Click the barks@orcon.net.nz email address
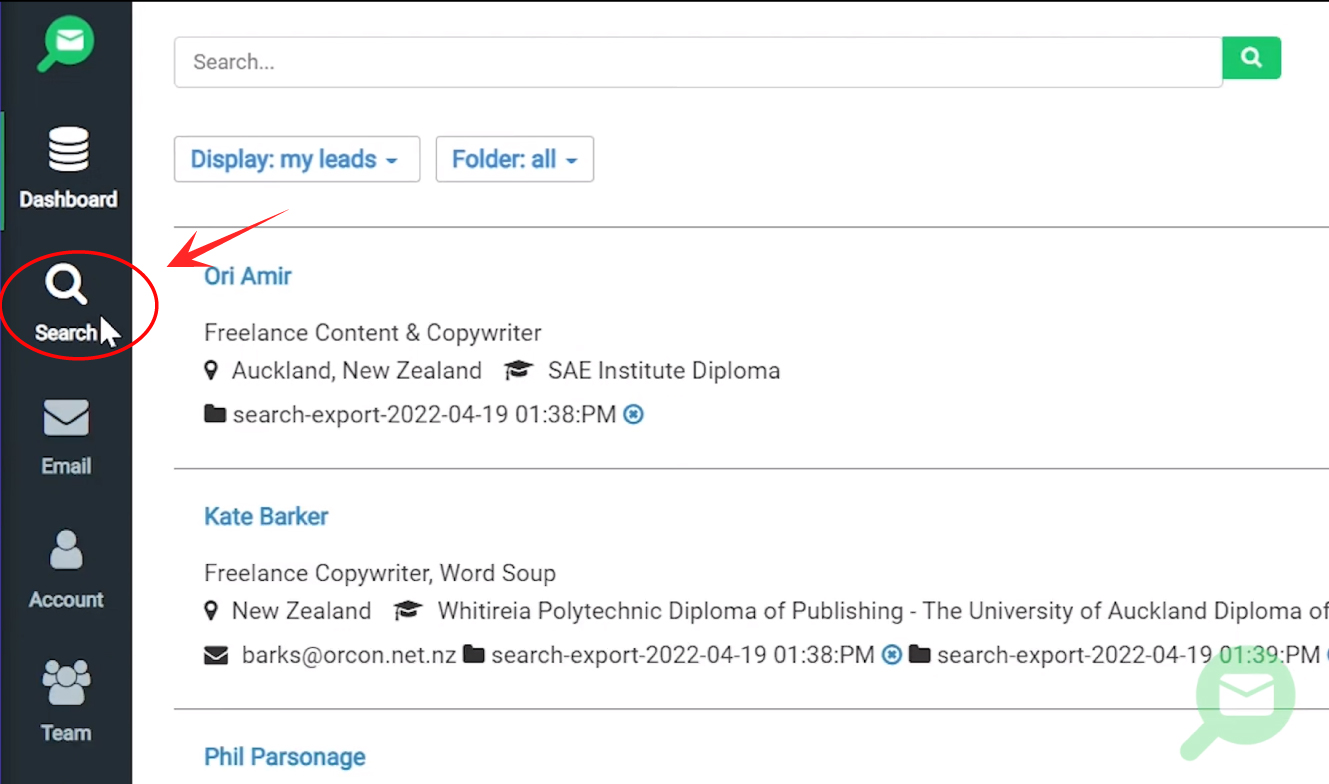 point(349,655)
